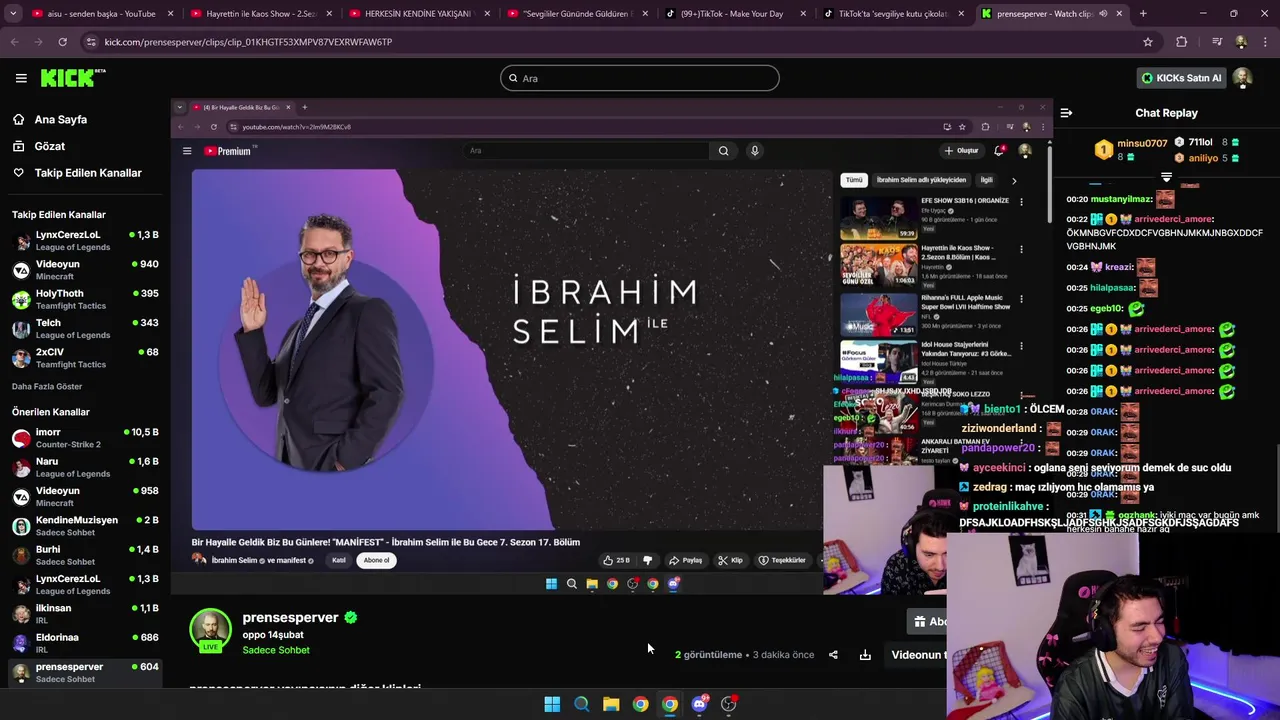Switch to the Hayrettin ile Kaos Show tab

pyautogui.click(x=261, y=14)
